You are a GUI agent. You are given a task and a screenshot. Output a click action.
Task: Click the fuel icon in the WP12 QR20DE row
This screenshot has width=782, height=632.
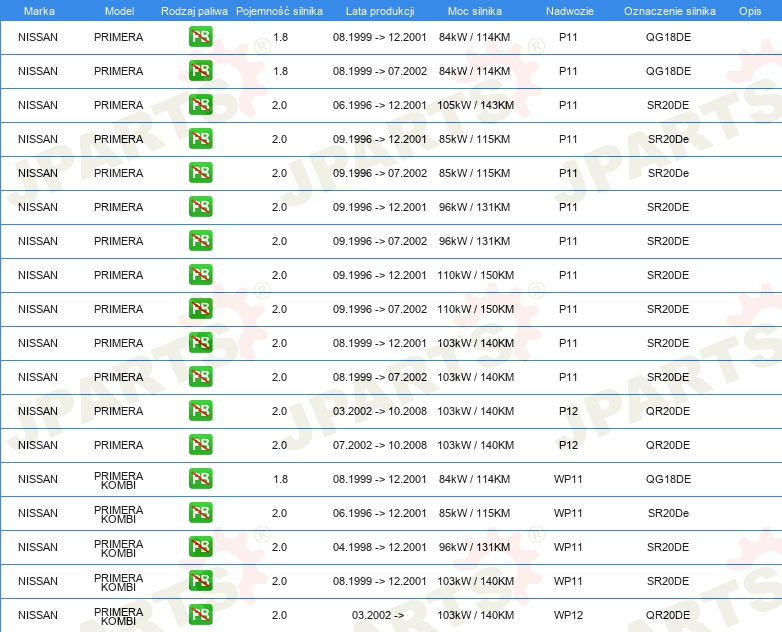point(200,615)
